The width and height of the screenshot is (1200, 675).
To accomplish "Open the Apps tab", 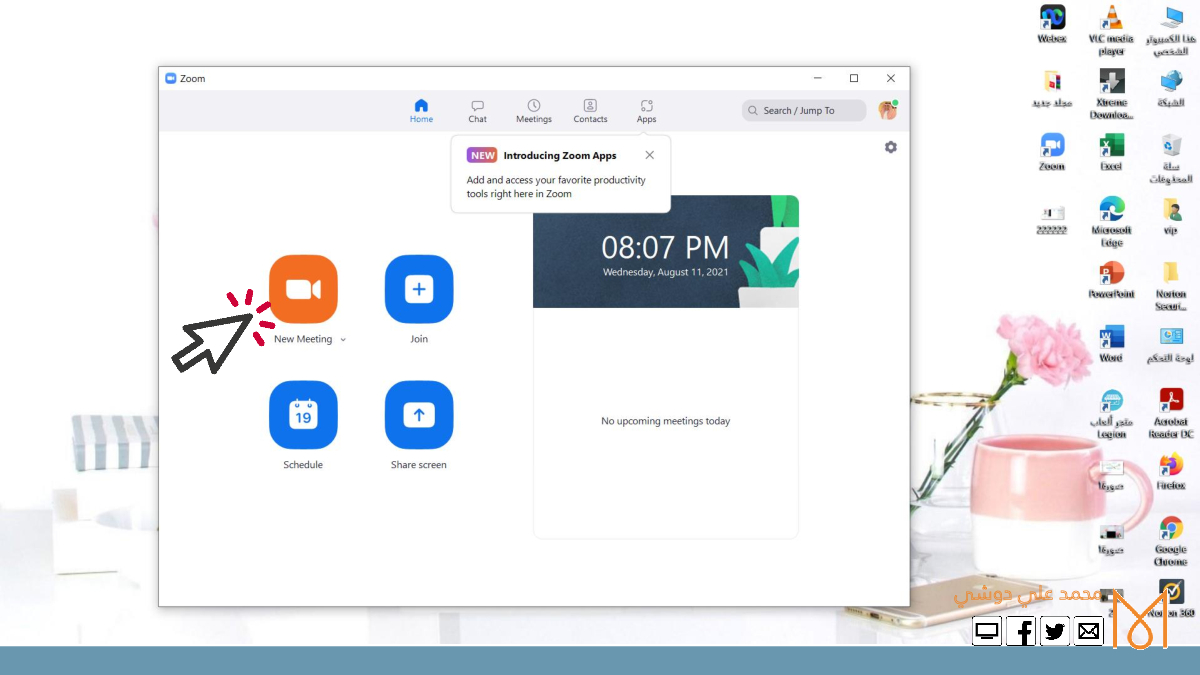I will point(647,111).
